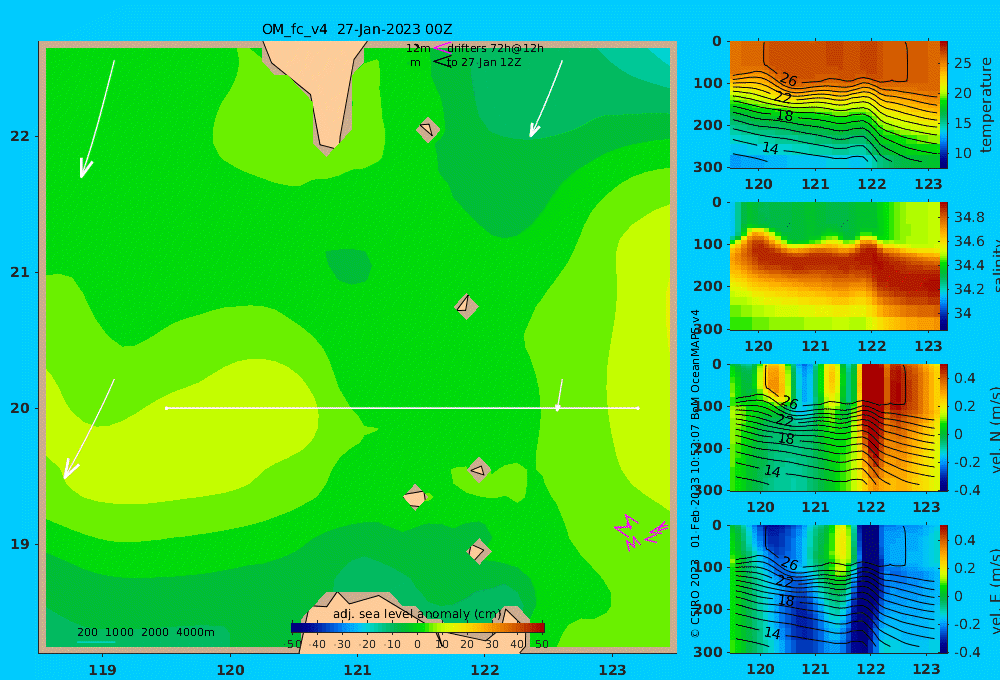This screenshot has height=680, width=1000.
Task: Click the longitude label '121' on main map axis
Action: point(357,670)
